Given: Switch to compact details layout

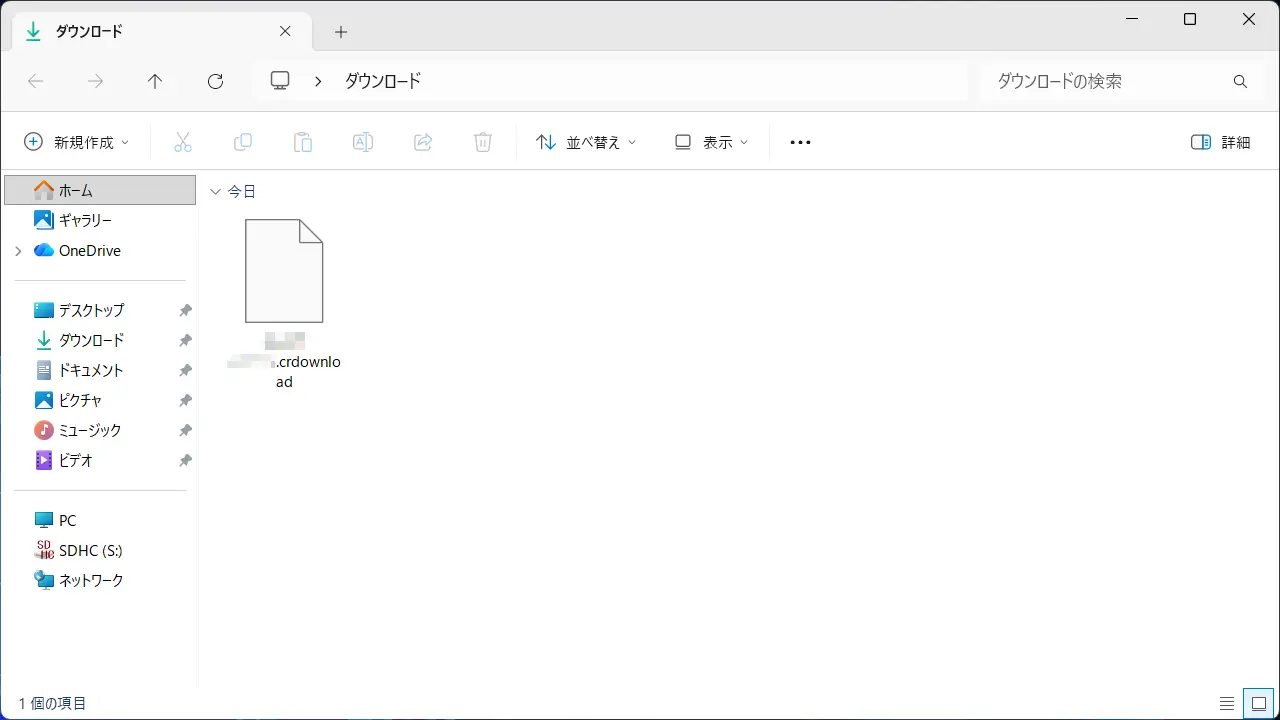Looking at the screenshot, I should click(1229, 703).
